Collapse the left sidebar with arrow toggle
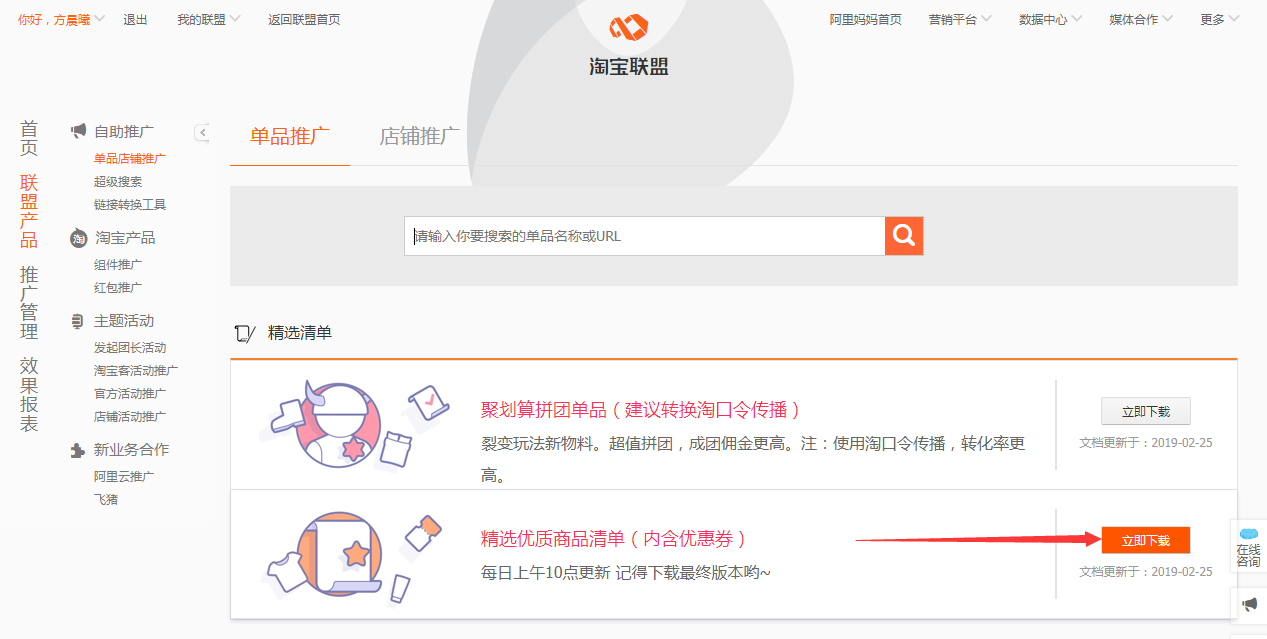Image resolution: width=1267 pixels, height=639 pixels. click(x=202, y=132)
